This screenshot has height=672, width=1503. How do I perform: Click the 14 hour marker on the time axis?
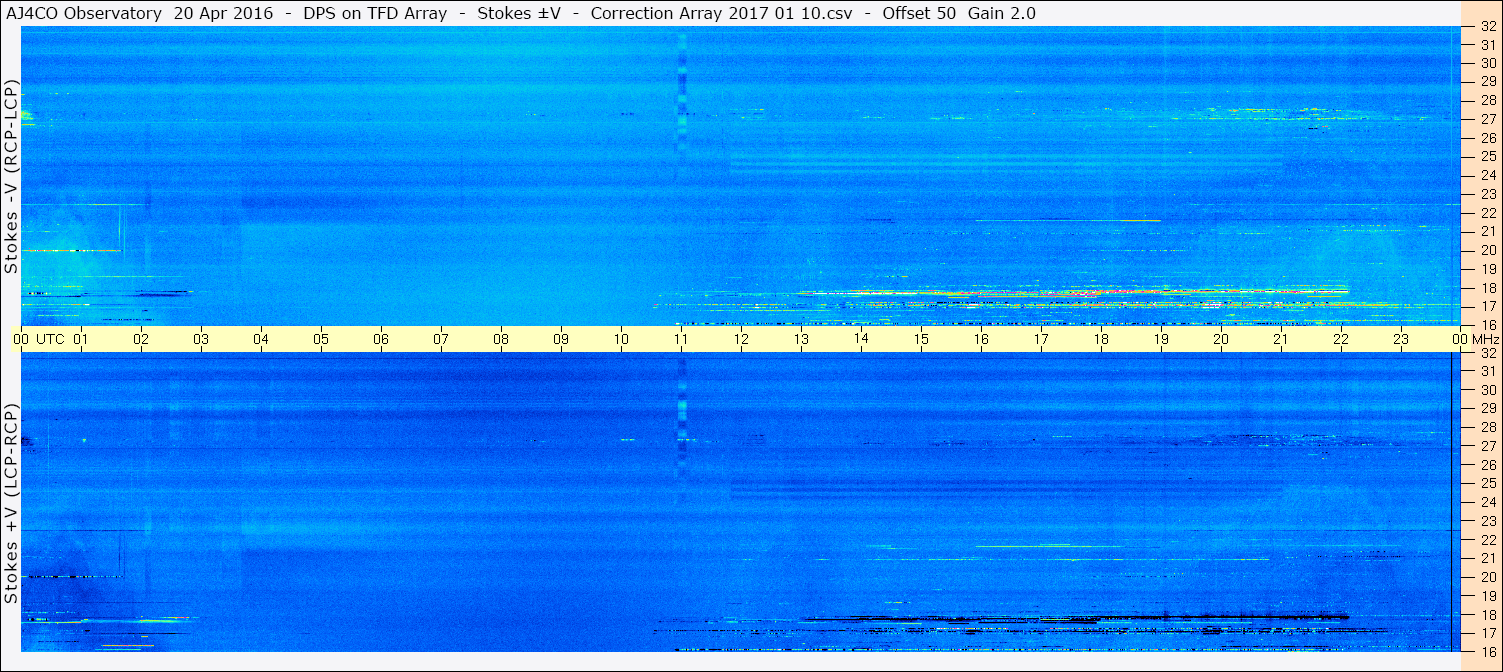[x=861, y=339]
